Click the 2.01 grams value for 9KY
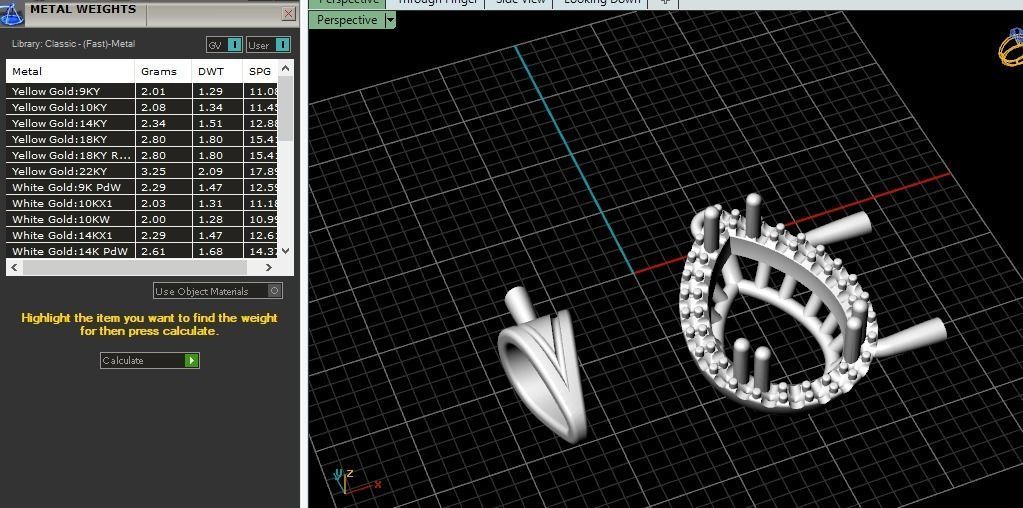Screen dimensions: 1023x508 [x=153, y=91]
